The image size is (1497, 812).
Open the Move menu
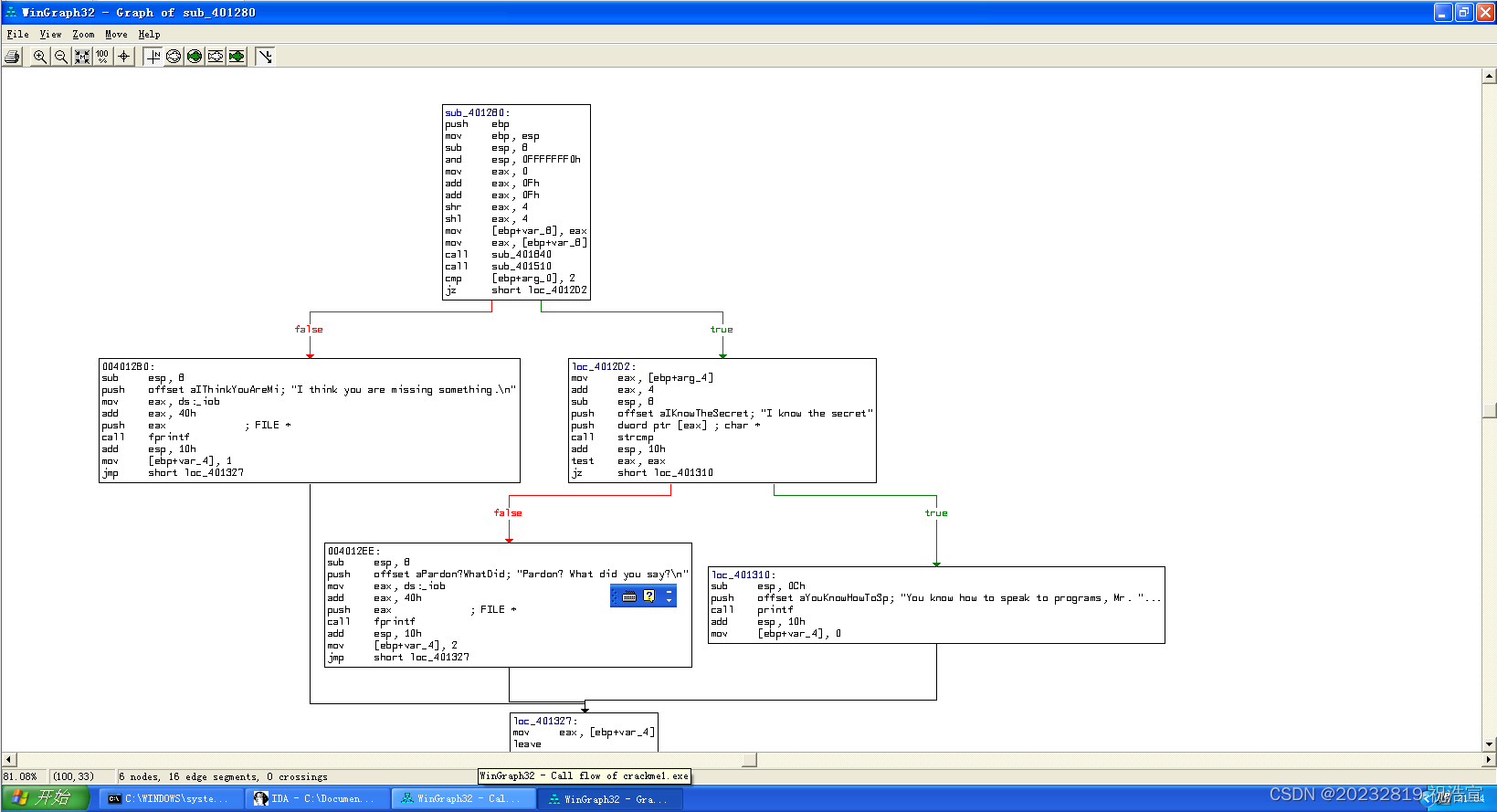point(116,34)
